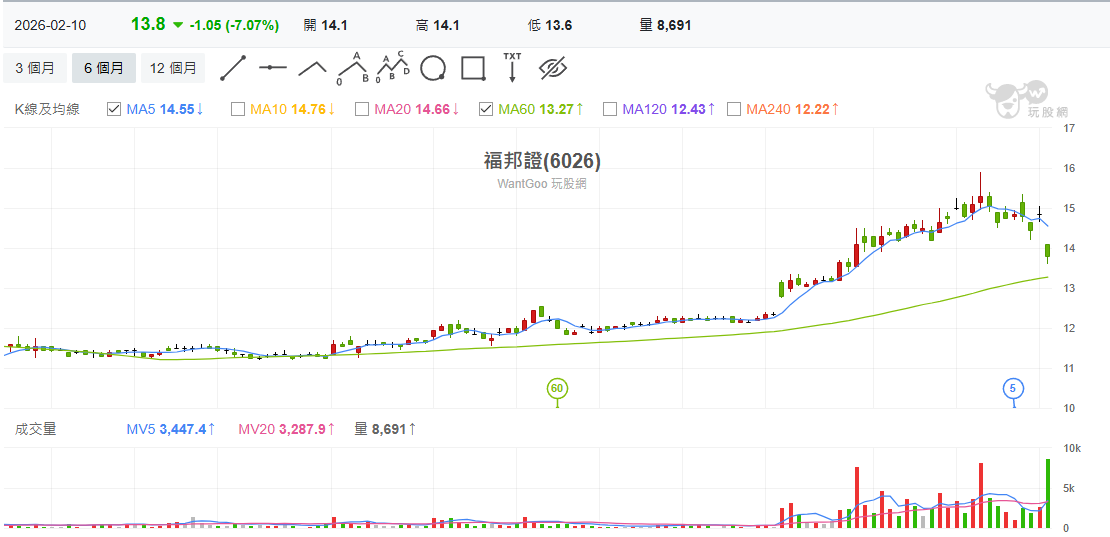Uncheck the MA5 moving average checkbox
The height and width of the screenshot is (537, 1110).
114,109
